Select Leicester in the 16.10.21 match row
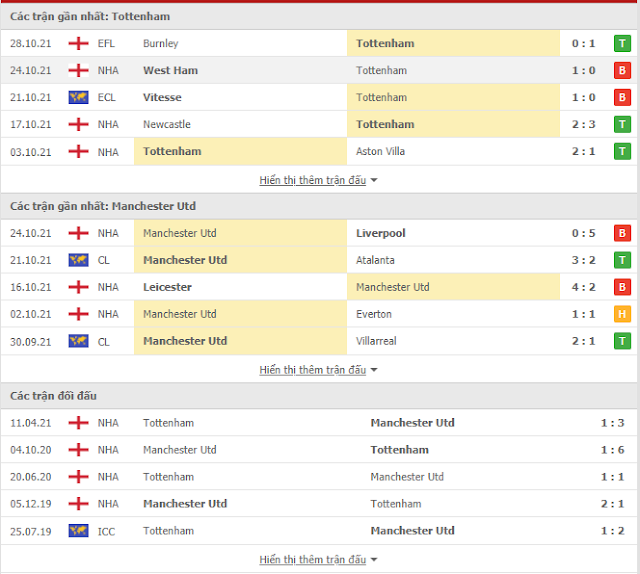Screen dimensions: 640x574 pyautogui.click(x=167, y=287)
